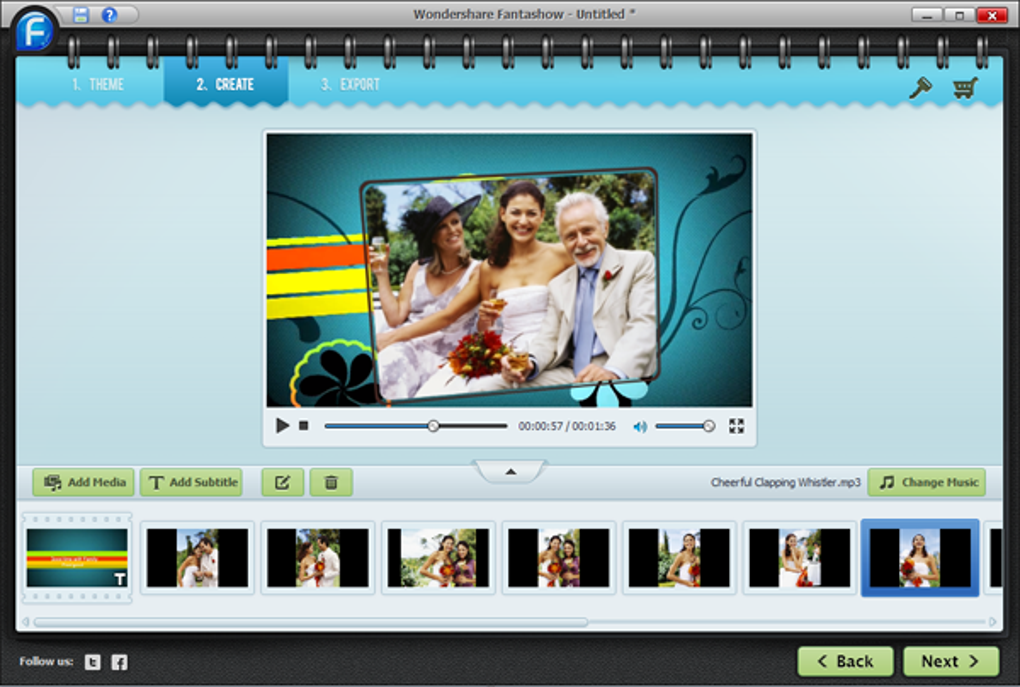Open the Facebook follow icon

pos(119,662)
